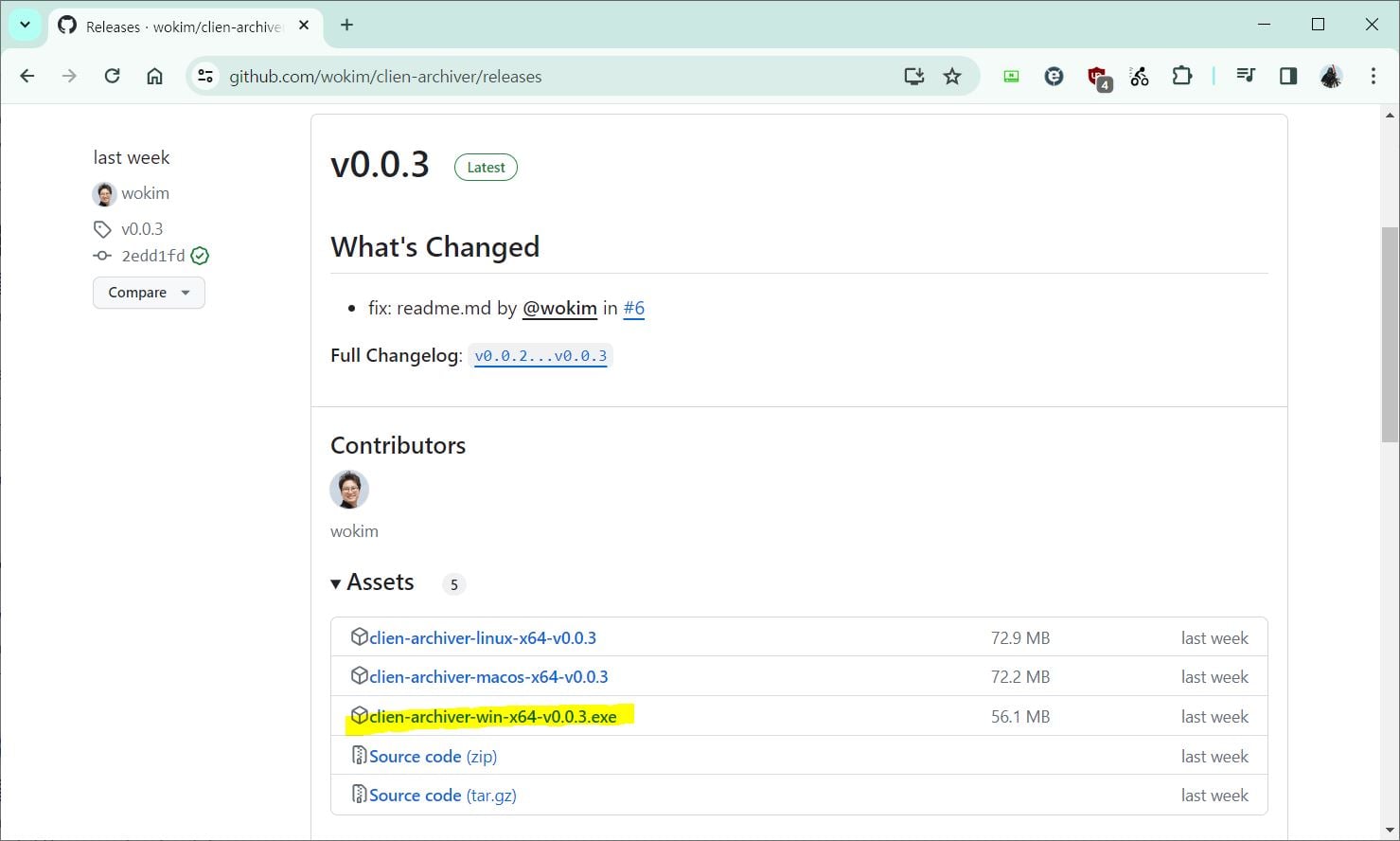The height and width of the screenshot is (841, 1400).
Task: Download Source code (tar.gz)
Action: 443,796
